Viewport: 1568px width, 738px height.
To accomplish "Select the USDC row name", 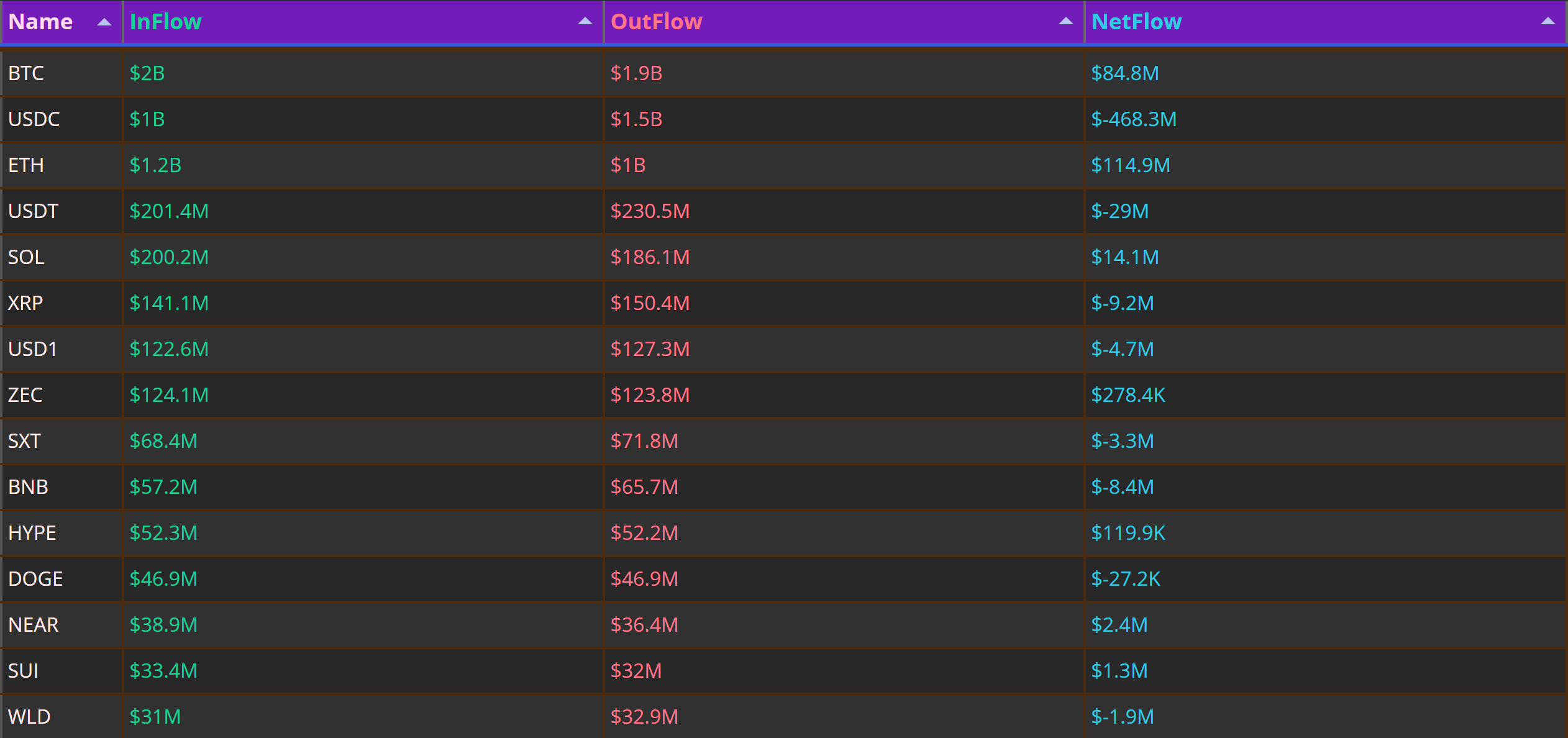I will (x=34, y=119).
